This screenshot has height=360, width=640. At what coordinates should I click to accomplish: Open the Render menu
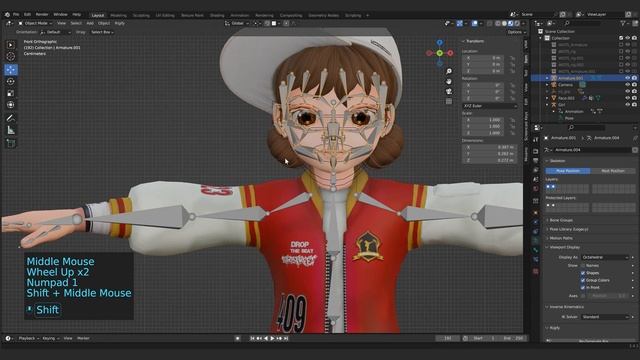pyautogui.click(x=42, y=14)
